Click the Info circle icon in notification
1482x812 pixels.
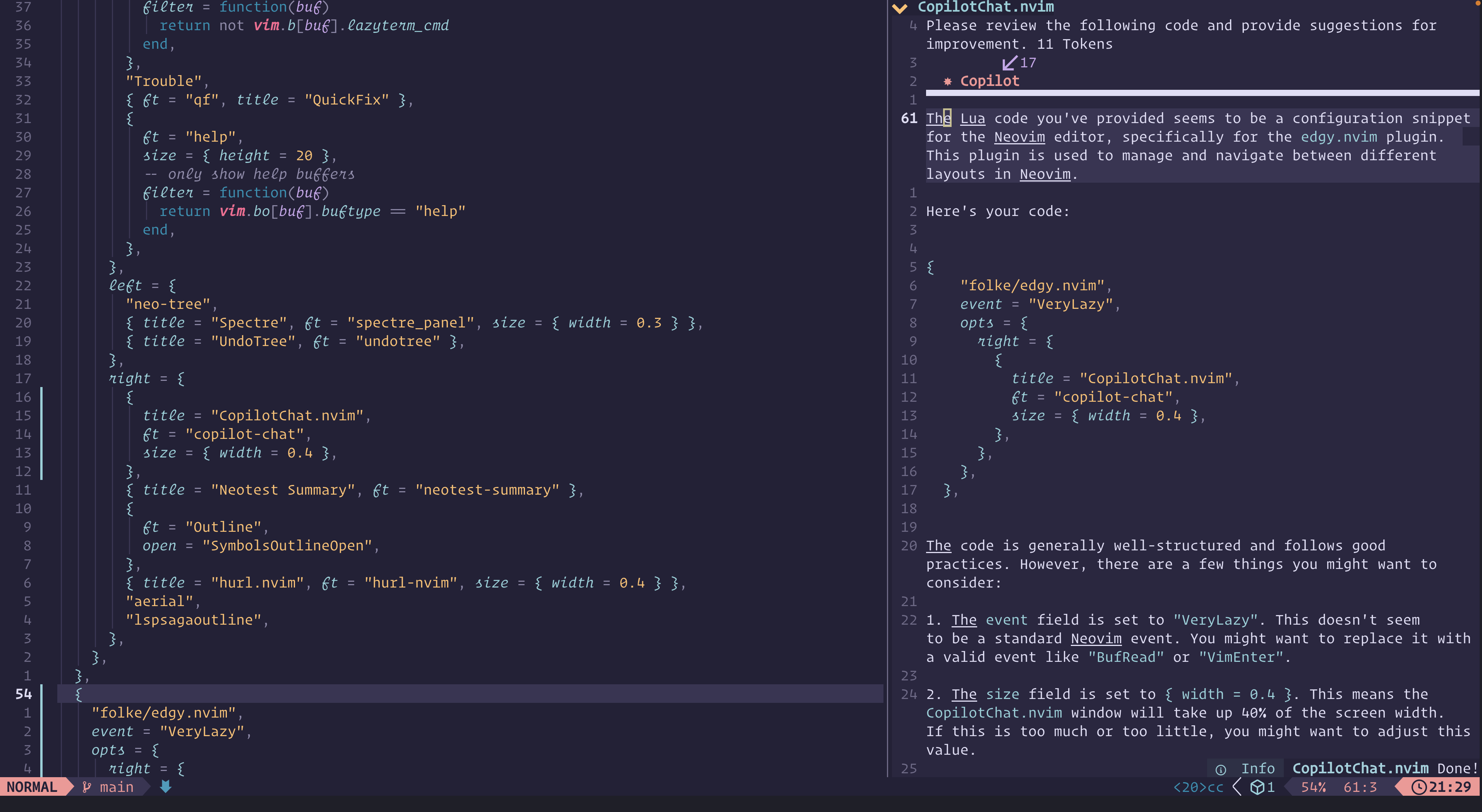click(1221, 769)
